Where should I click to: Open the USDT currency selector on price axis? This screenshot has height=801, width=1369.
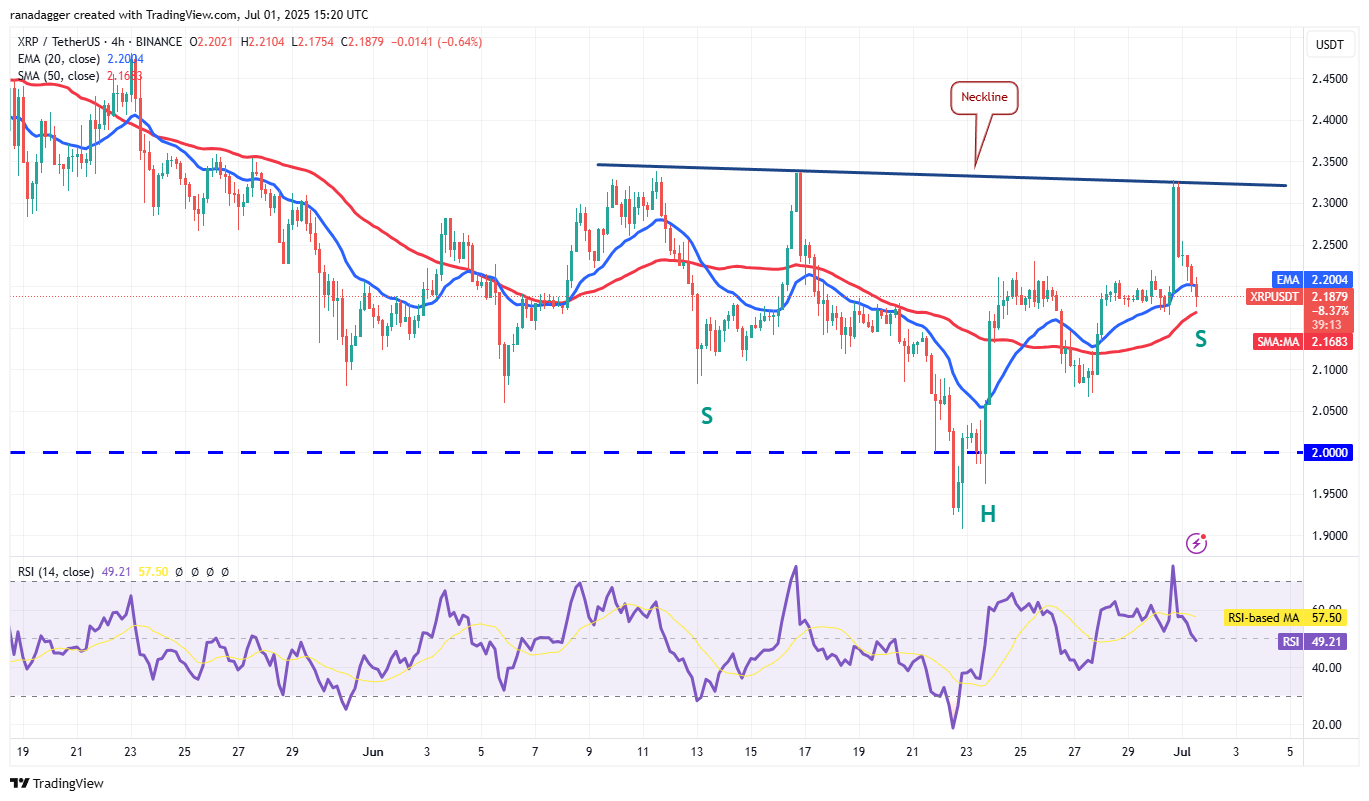(x=1329, y=45)
